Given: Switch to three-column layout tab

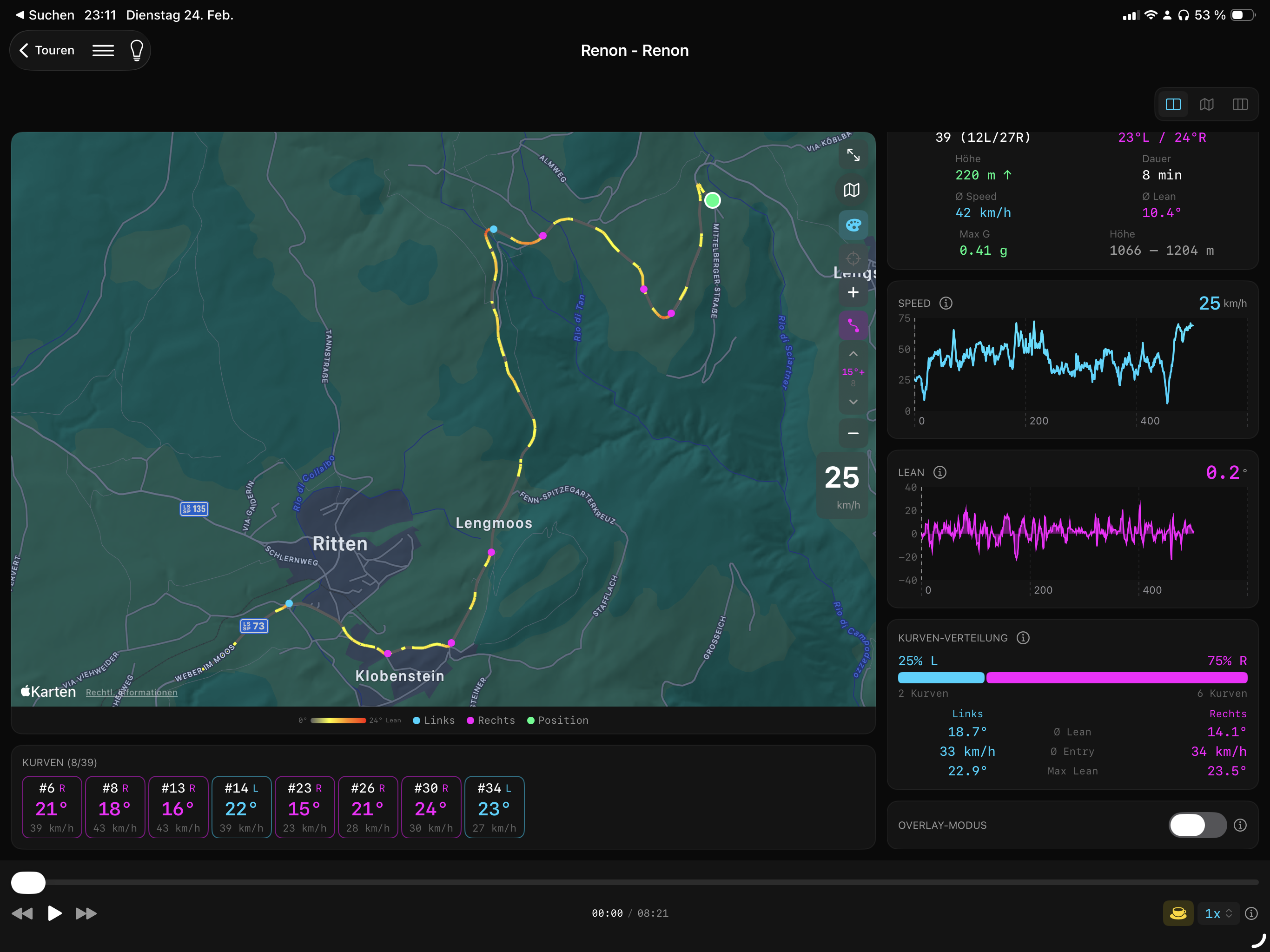Looking at the screenshot, I should (1240, 105).
